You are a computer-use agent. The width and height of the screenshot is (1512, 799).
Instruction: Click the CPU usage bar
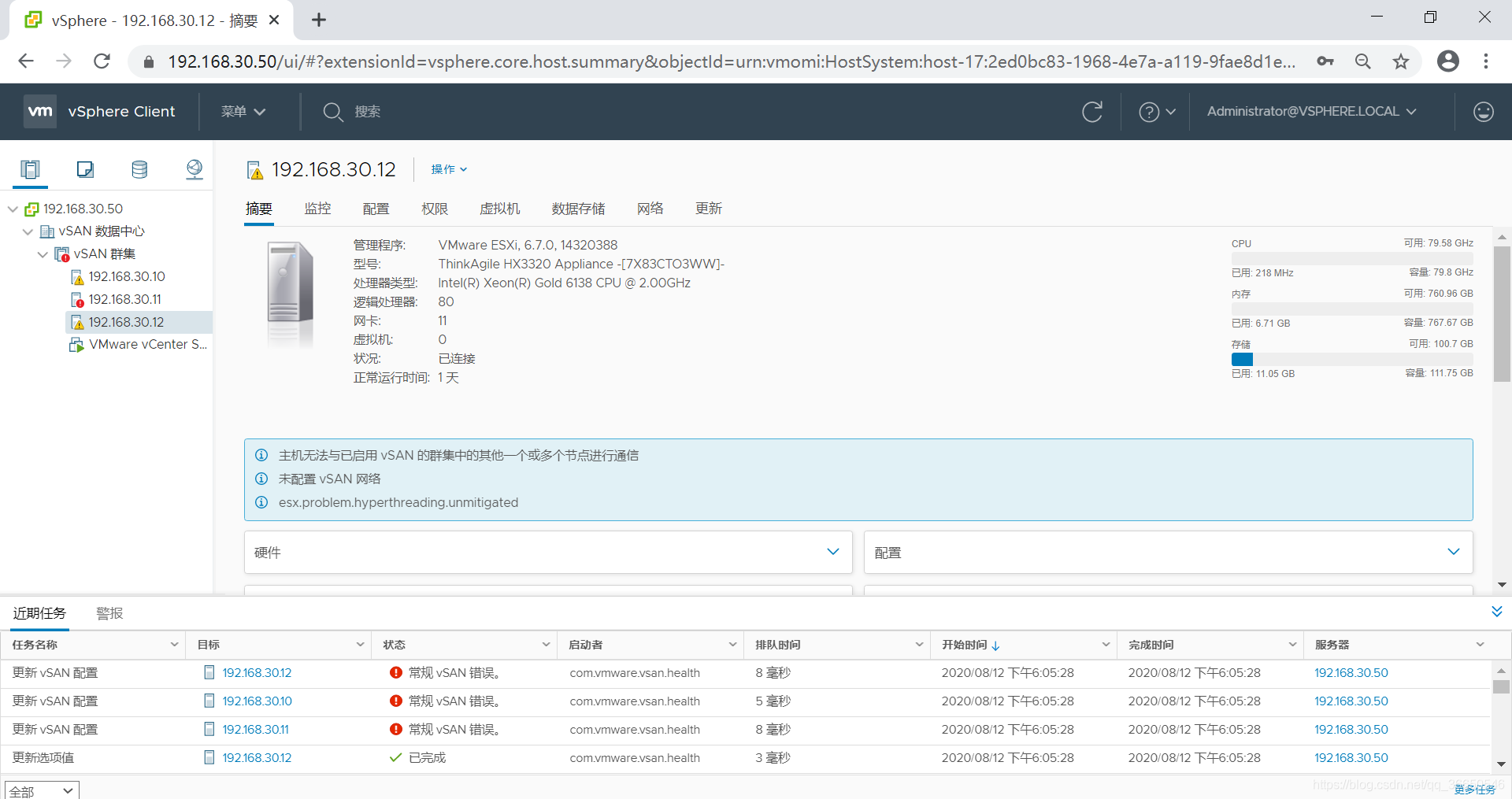click(1352, 258)
